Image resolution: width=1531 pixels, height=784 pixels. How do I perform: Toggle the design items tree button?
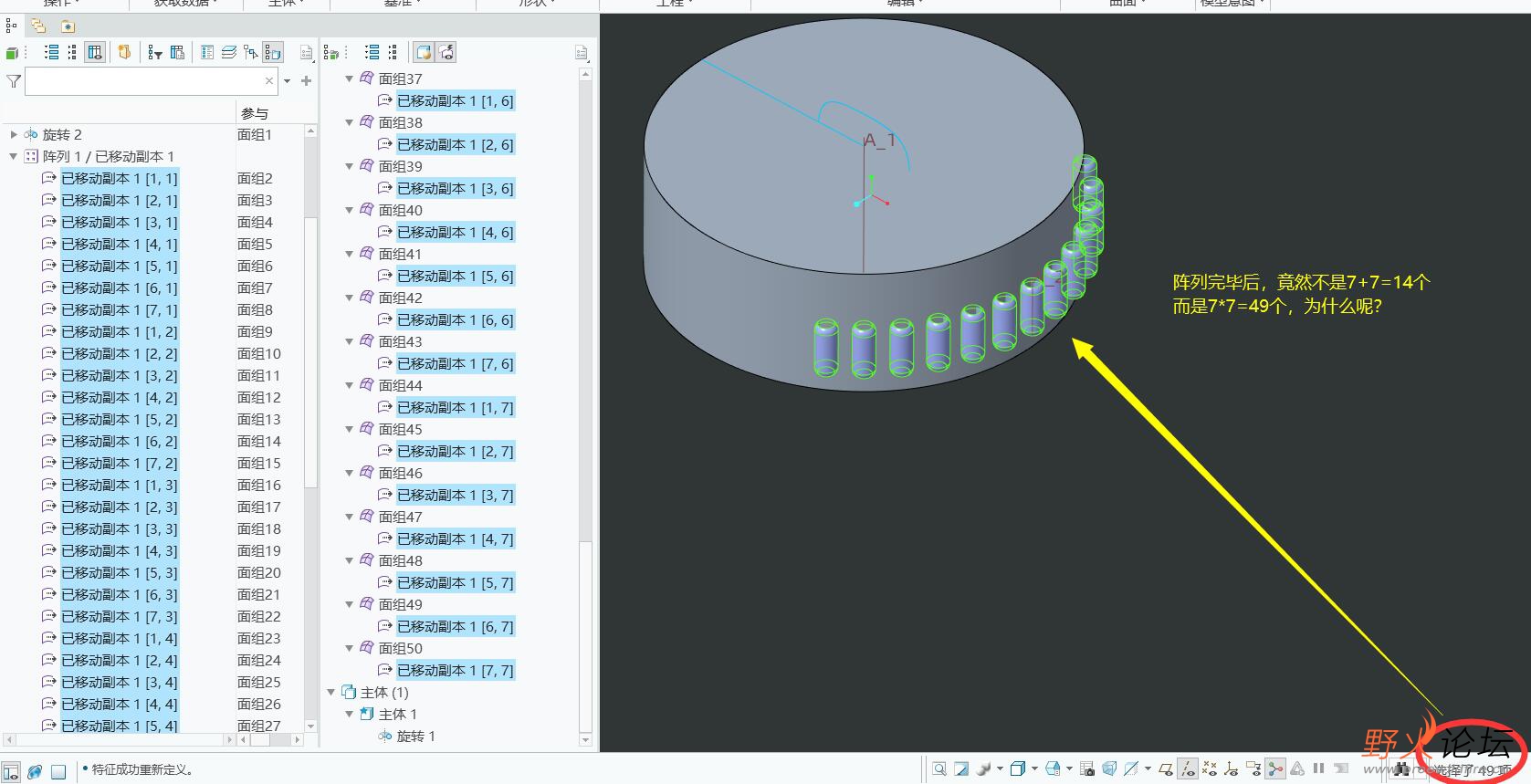pyautogui.click(x=273, y=52)
